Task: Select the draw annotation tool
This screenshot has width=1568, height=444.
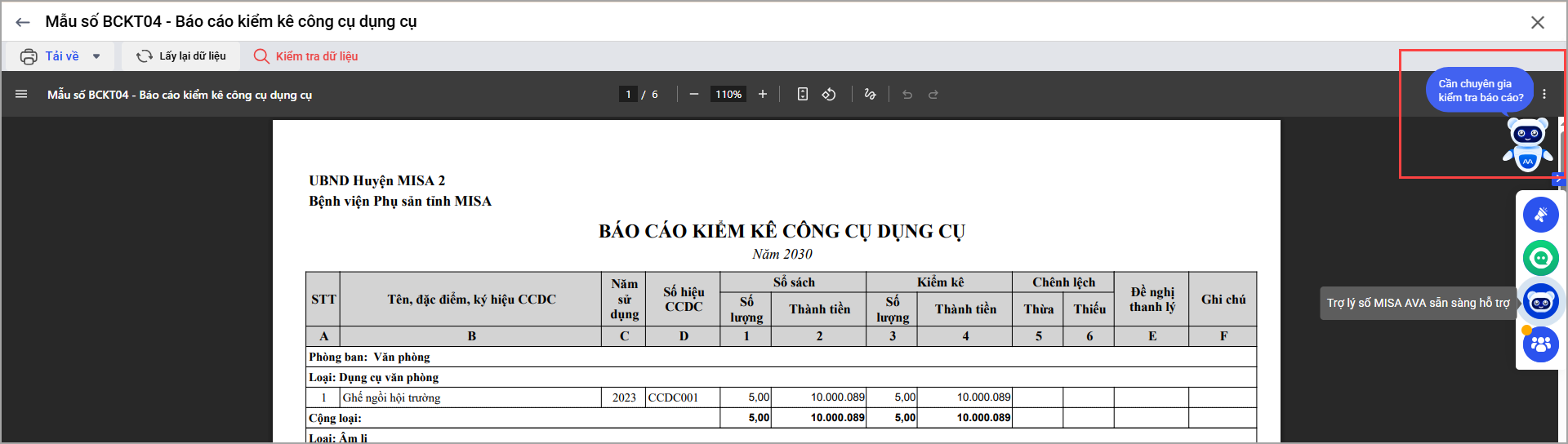Action: point(870,95)
